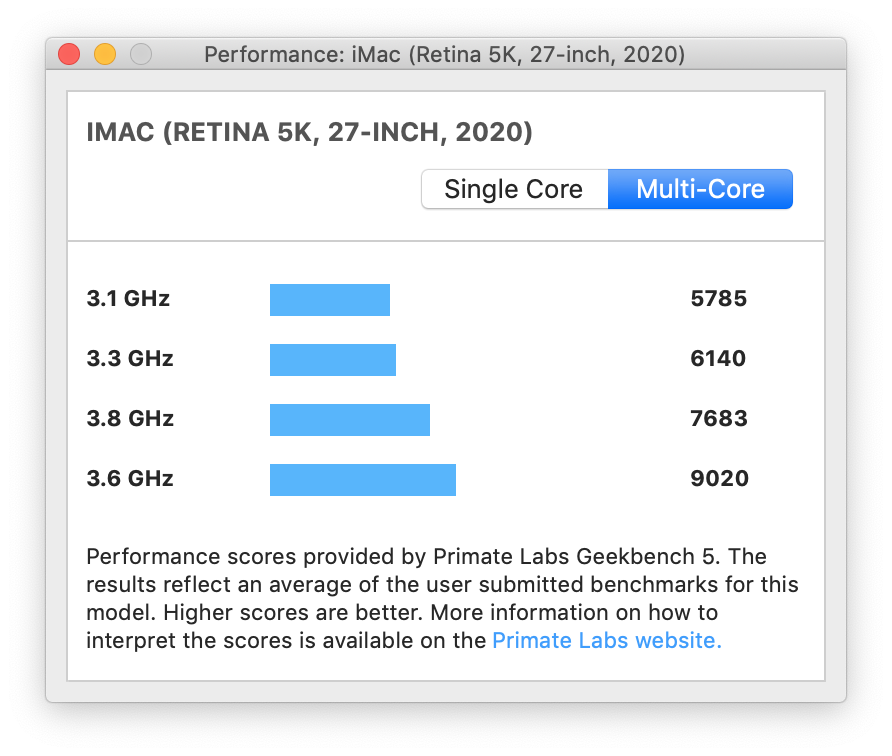Click the 6140 score value
Image resolution: width=892 pixels, height=756 pixels.
point(718,359)
